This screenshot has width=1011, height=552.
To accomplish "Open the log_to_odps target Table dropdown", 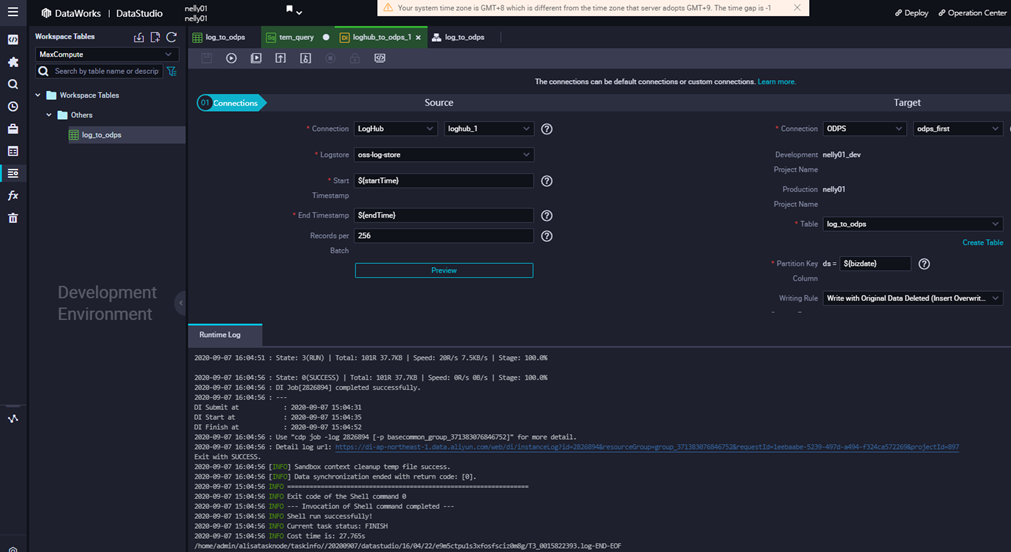I will [x=912, y=224].
